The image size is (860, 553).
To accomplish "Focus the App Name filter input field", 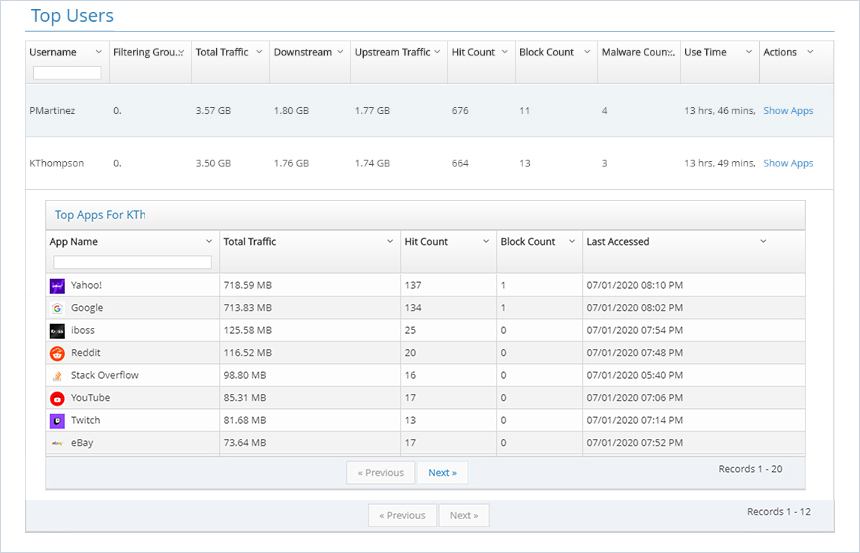I will tap(132, 262).
